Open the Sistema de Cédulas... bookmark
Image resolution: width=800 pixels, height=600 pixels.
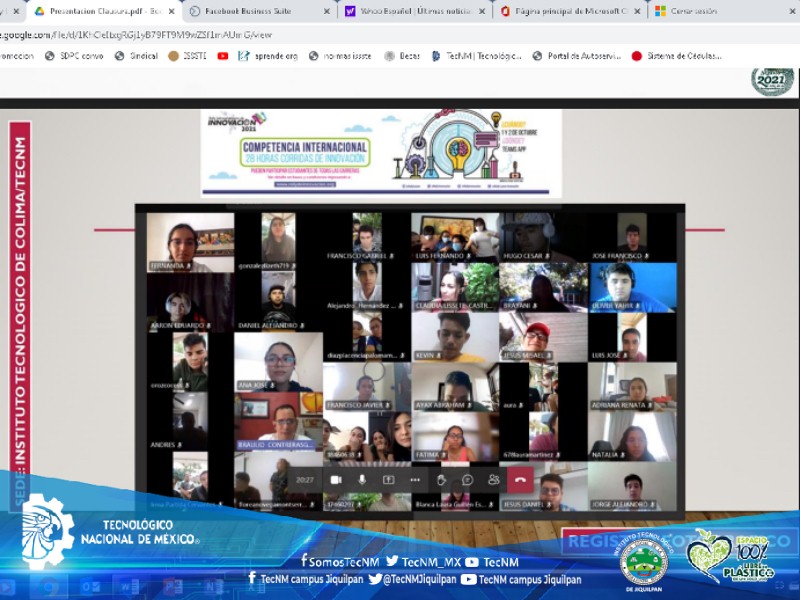click(677, 56)
